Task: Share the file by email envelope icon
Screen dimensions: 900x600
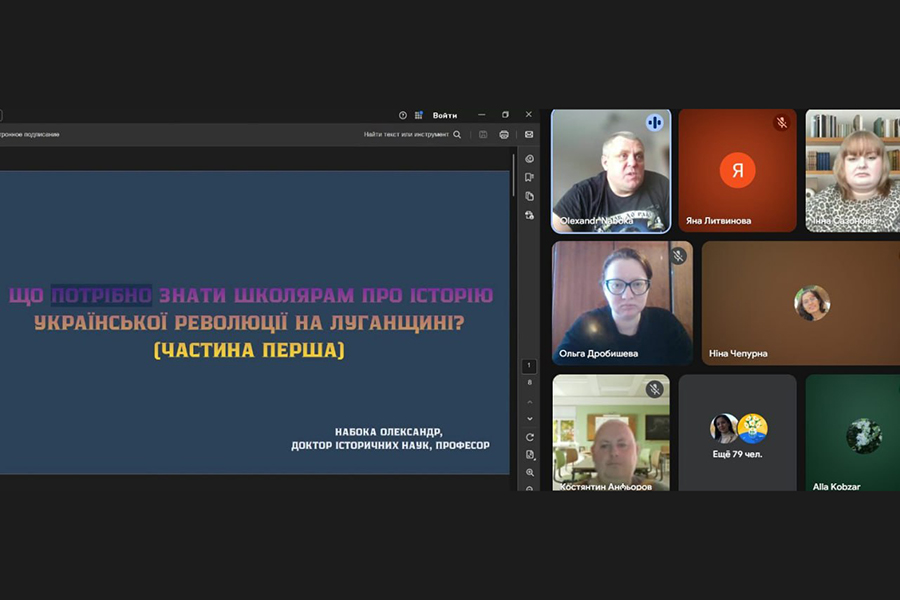Action: pos(529,134)
